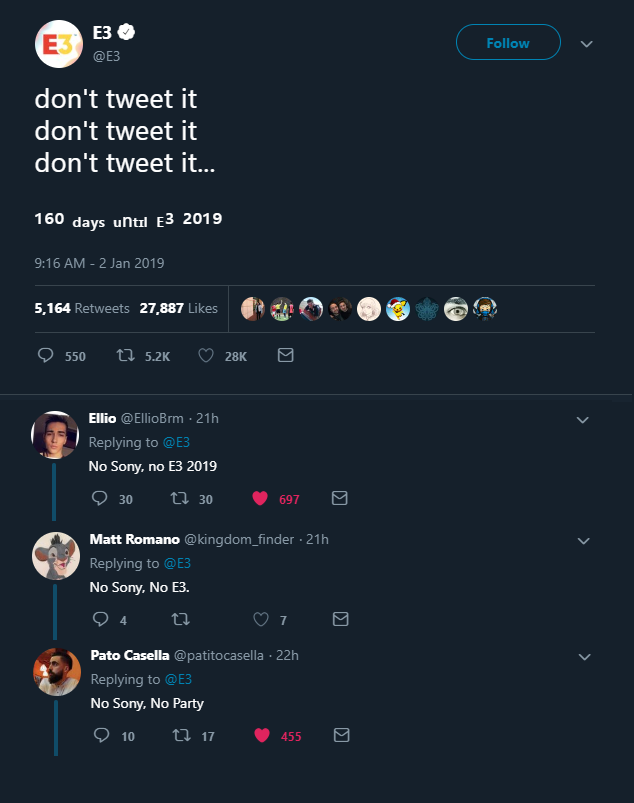The height and width of the screenshot is (803, 634).
Task: Share Matt Romano's reply via Direct Message
Action: (x=340, y=619)
